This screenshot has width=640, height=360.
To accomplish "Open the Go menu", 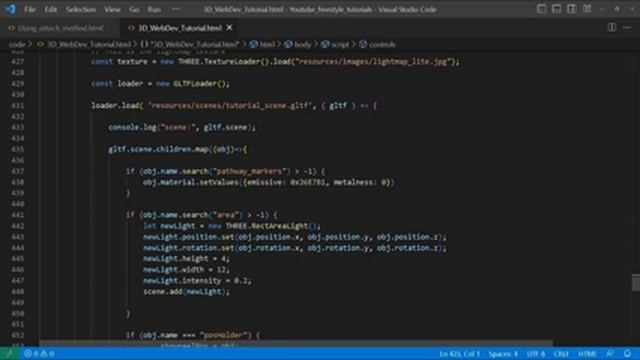I will (134, 9).
